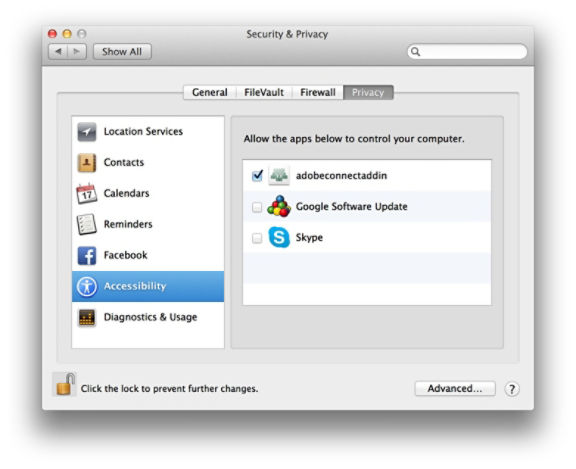Click the help question mark button
Screen dimensions: 576x469
click(512, 389)
